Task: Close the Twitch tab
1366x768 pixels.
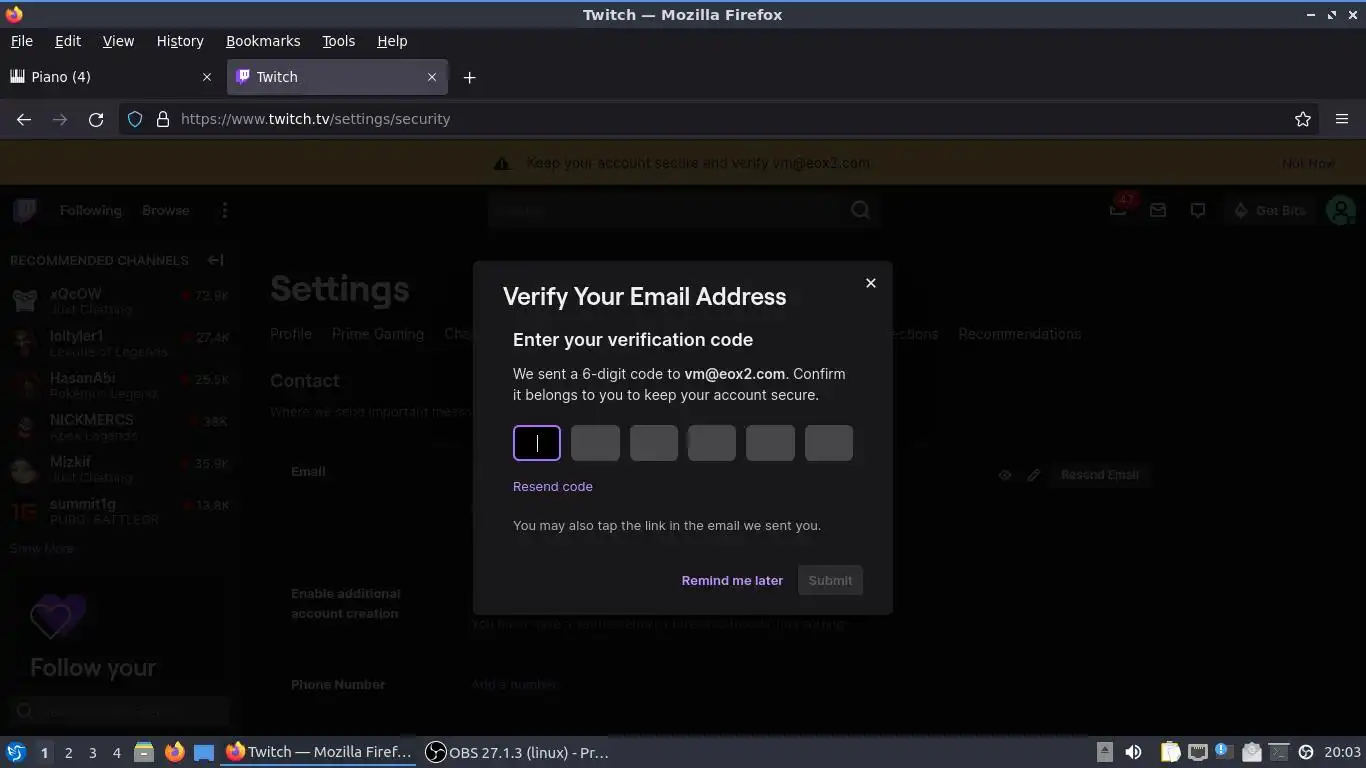Action: tap(432, 77)
